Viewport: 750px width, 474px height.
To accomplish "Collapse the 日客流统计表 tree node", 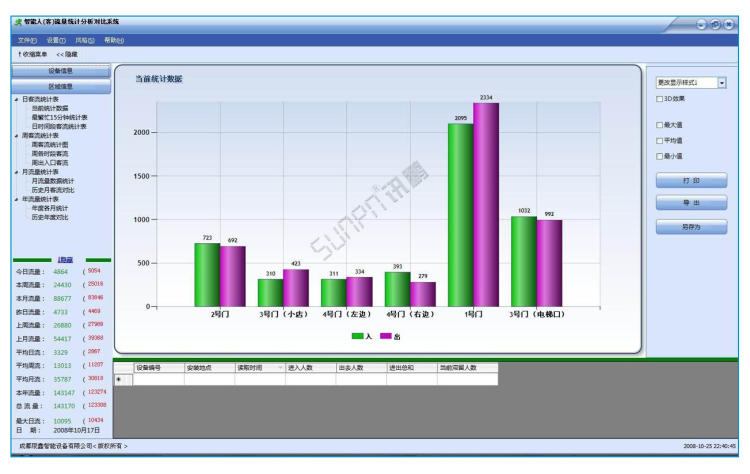I will click(x=16, y=100).
